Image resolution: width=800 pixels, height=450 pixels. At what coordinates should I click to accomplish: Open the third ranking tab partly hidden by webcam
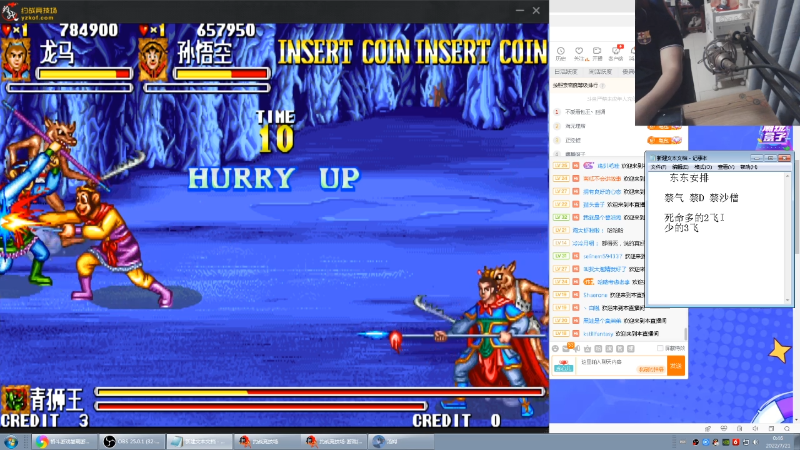[628, 72]
